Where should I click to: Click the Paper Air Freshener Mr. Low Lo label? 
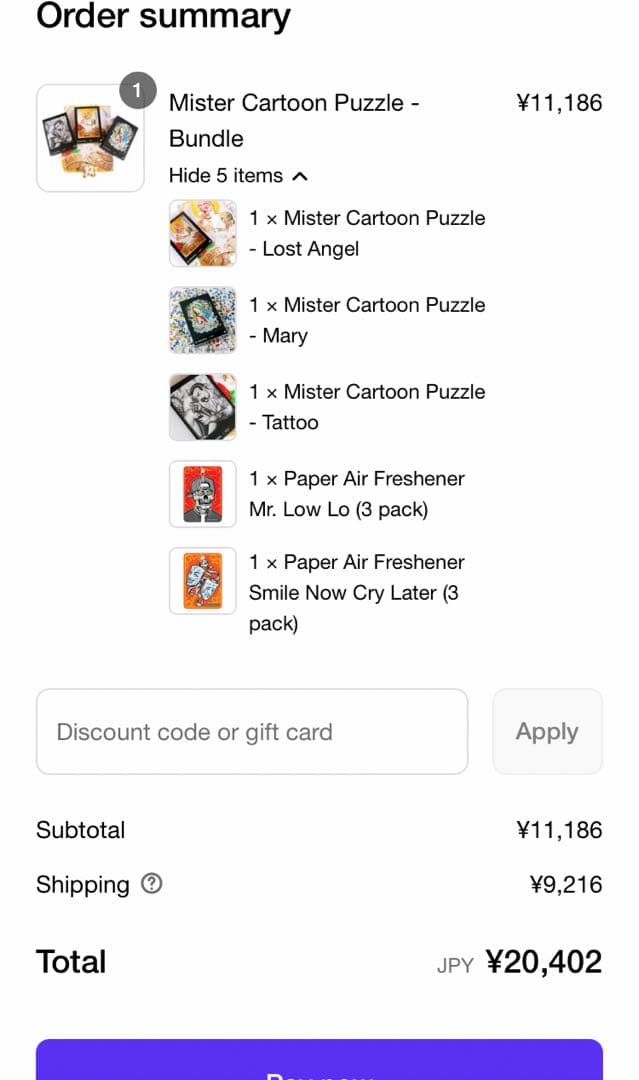(355, 494)
